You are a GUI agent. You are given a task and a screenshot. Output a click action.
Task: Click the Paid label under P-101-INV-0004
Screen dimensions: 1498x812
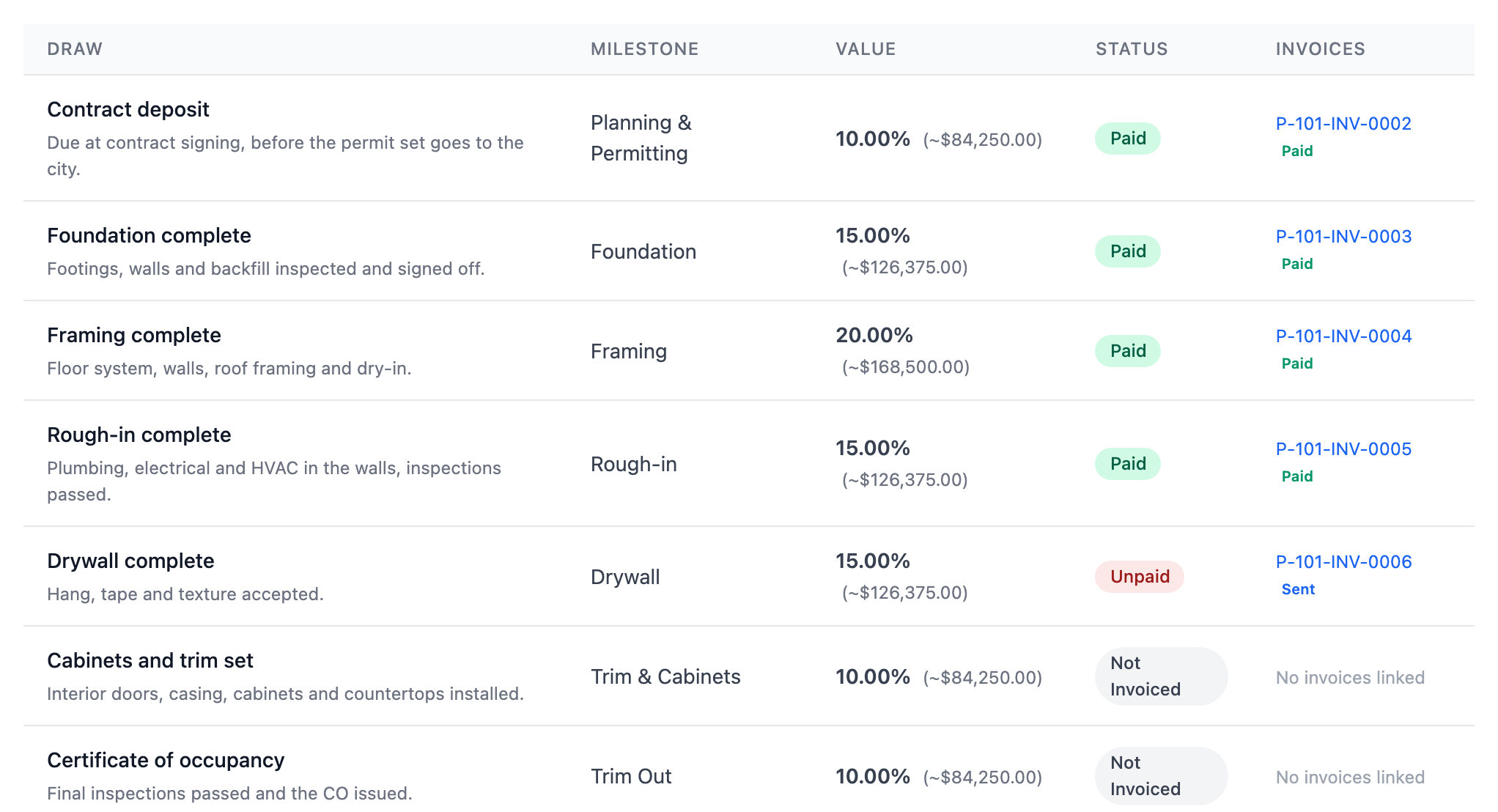tap(1296, 363)
